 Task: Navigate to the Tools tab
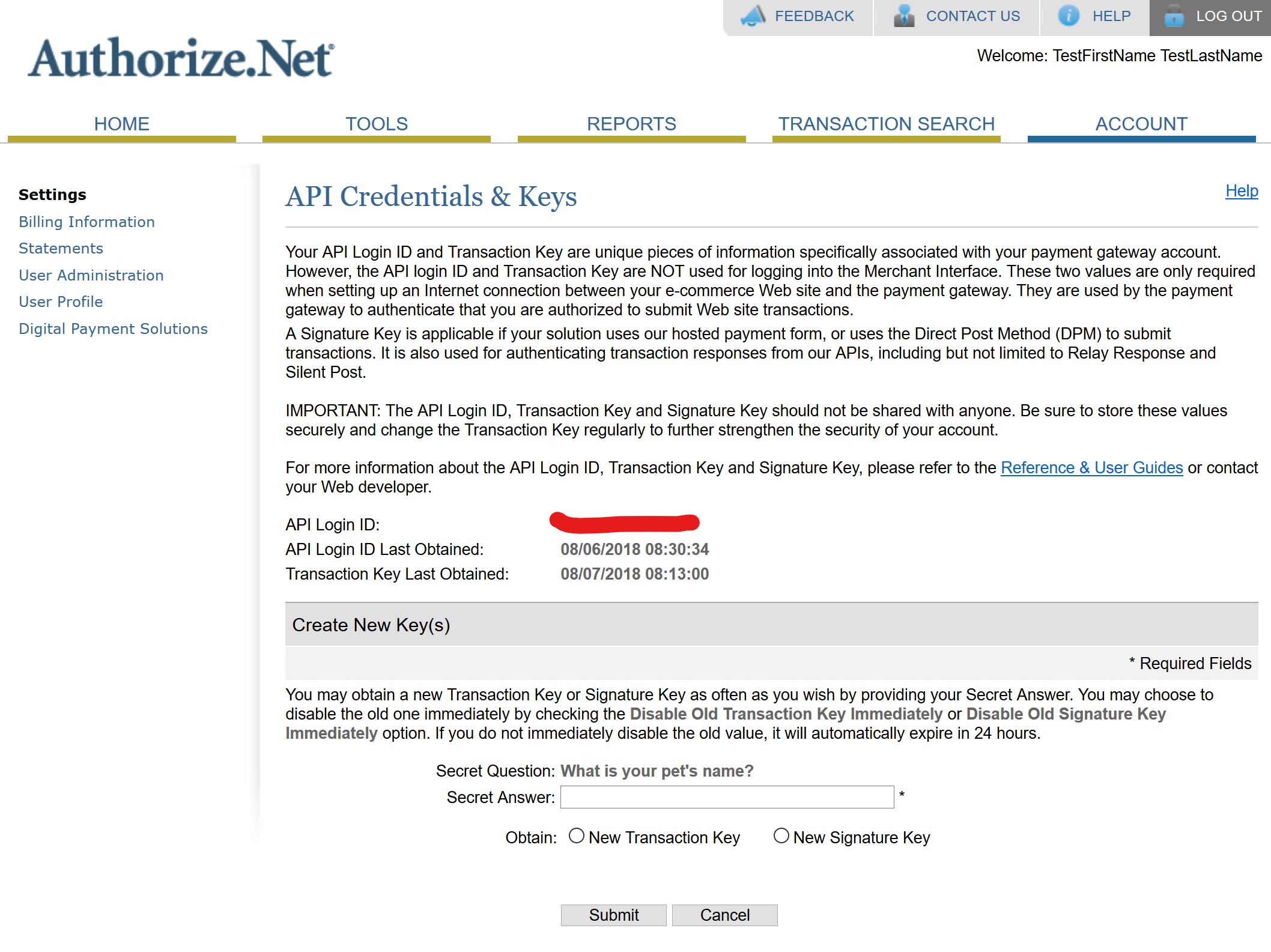coord(377,123)
